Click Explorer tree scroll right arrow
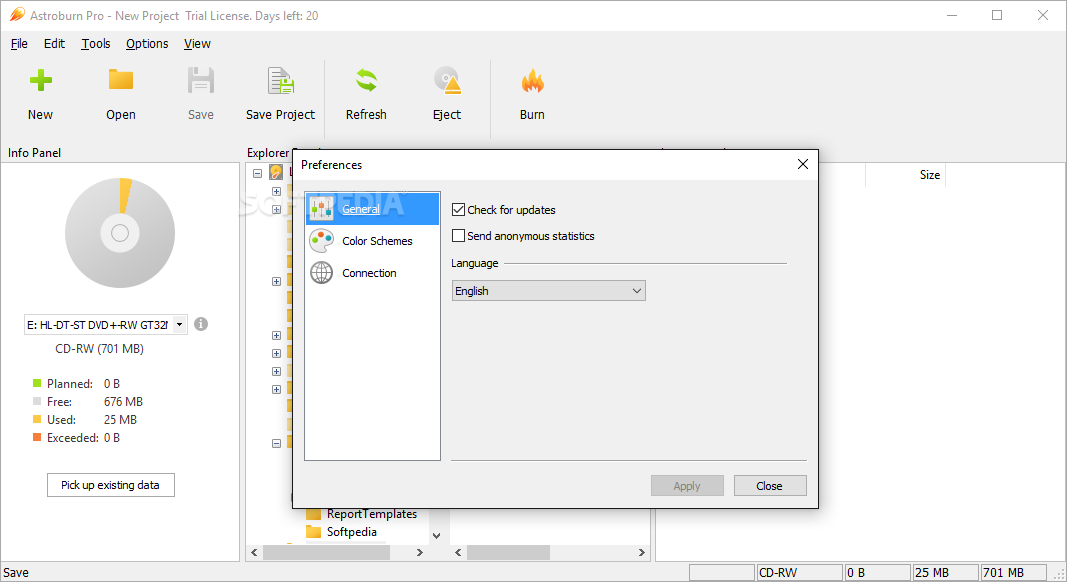This screenshot has width=1067, height=582. pos(420,552)
